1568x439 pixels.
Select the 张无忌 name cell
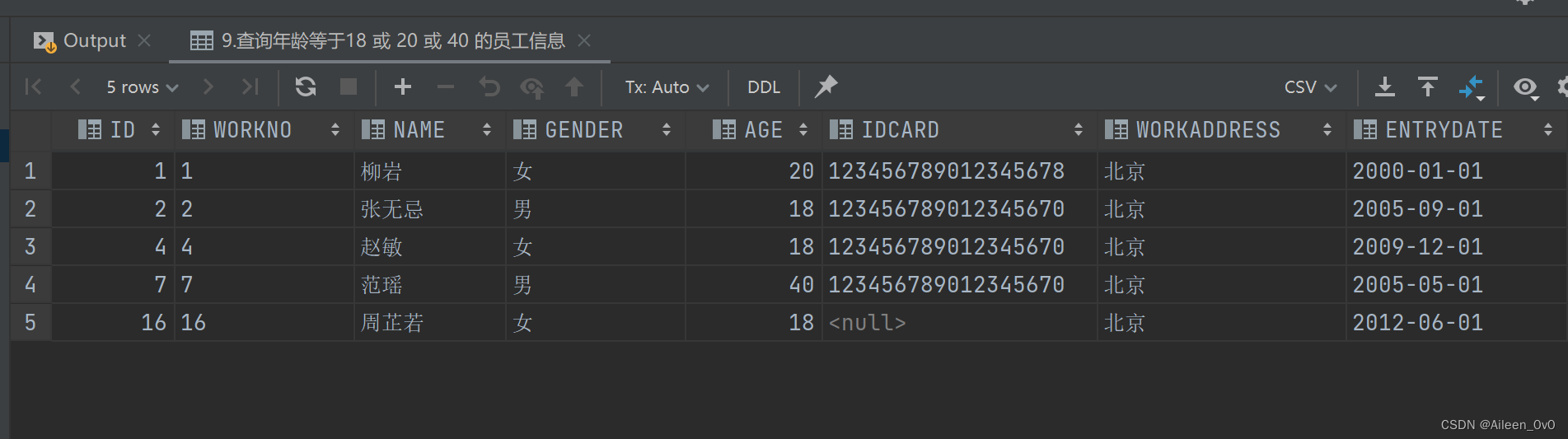(x=392, y=209)
